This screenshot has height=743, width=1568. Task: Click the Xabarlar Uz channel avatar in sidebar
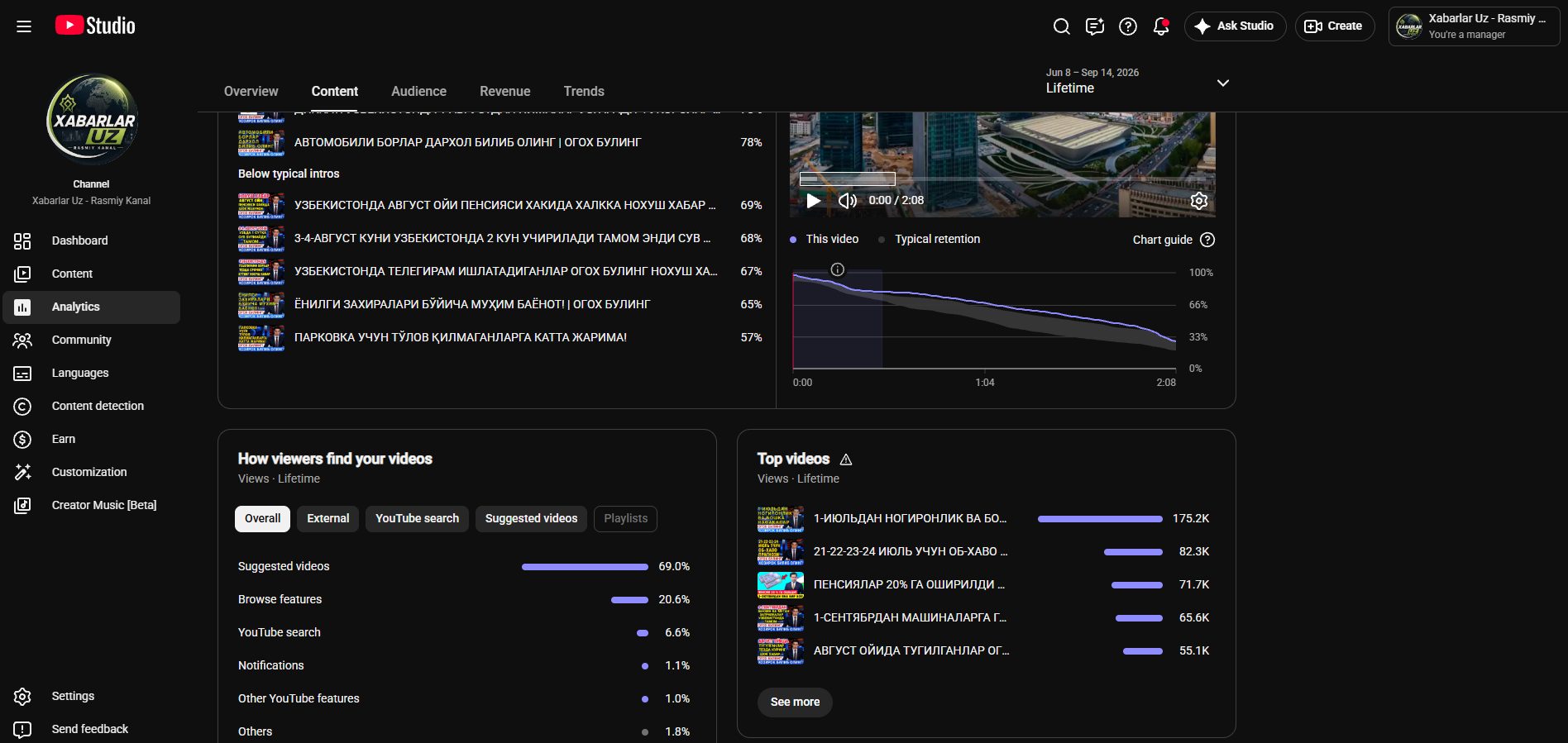[92, 120]
